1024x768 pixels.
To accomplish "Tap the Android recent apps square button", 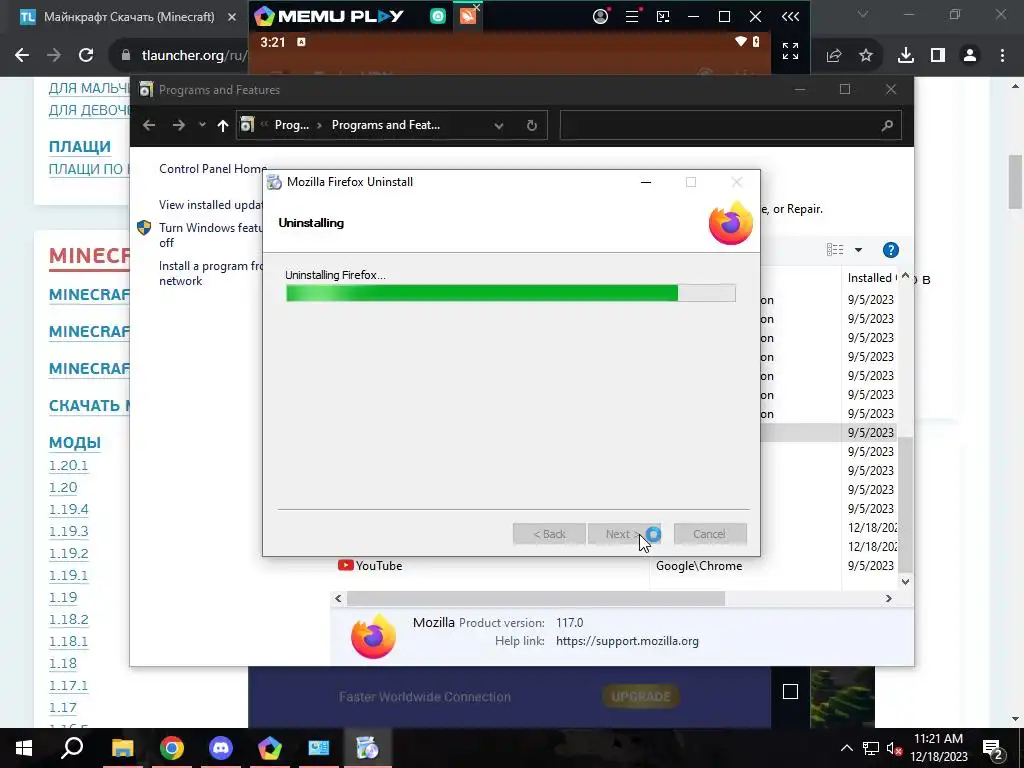I will click(790, 692).
